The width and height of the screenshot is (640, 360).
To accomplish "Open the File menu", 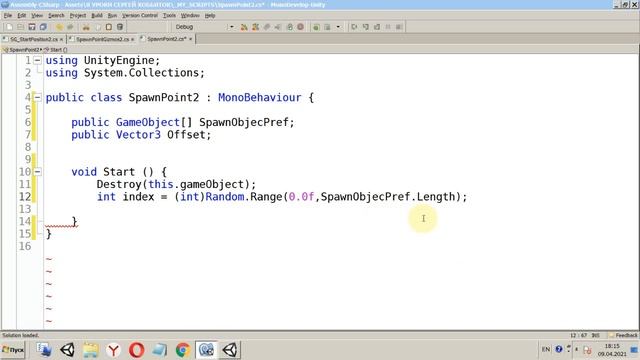I will tap(8, 16).
